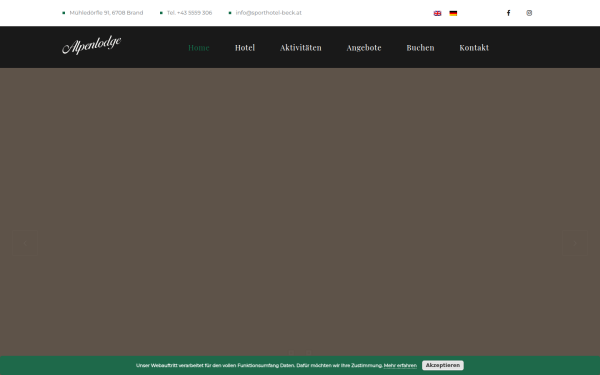Call the Tel. +43 5559 306 link
Image resolution: width=600 pixels, height=375 pixels.
(x=189, y=13)
